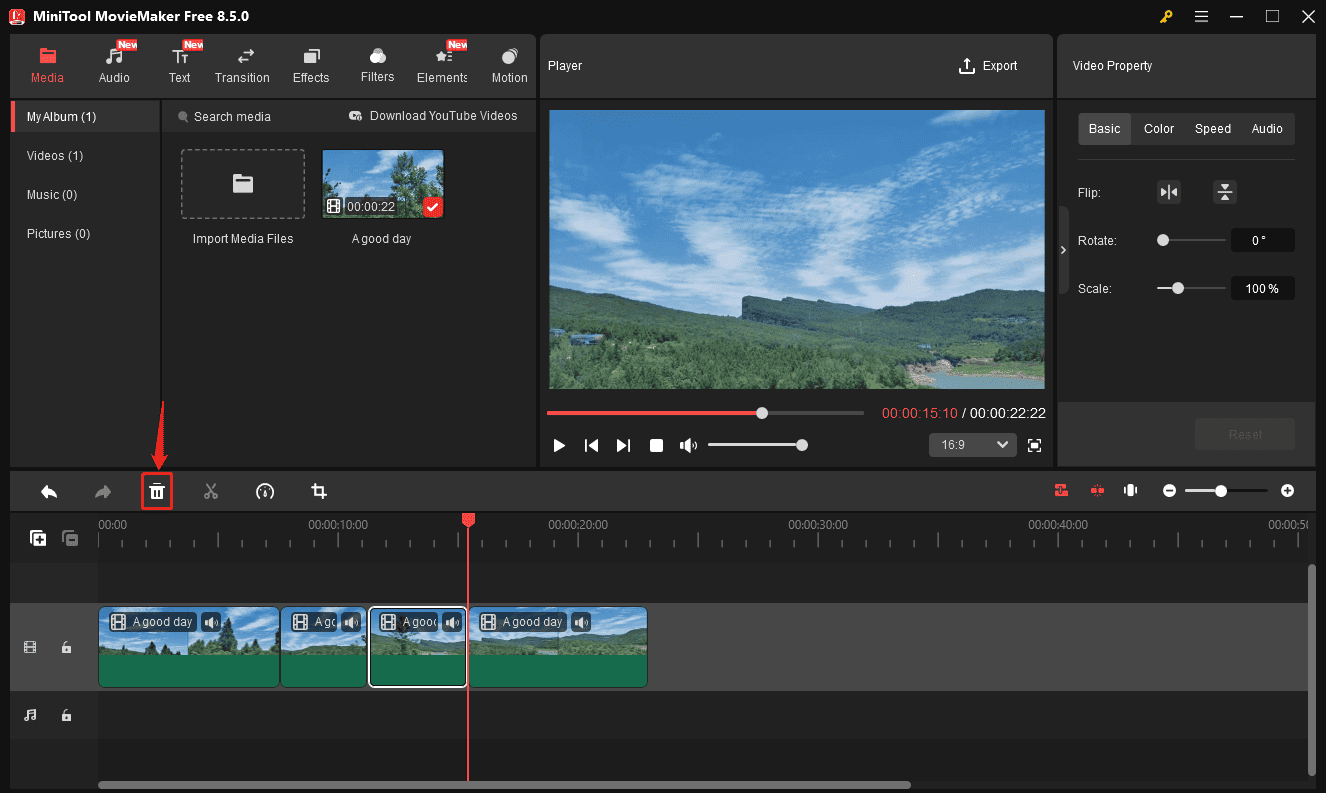The image size is (1326, 793).
Task: Open the hamburger menu in the title bar
Action: 1201,16
